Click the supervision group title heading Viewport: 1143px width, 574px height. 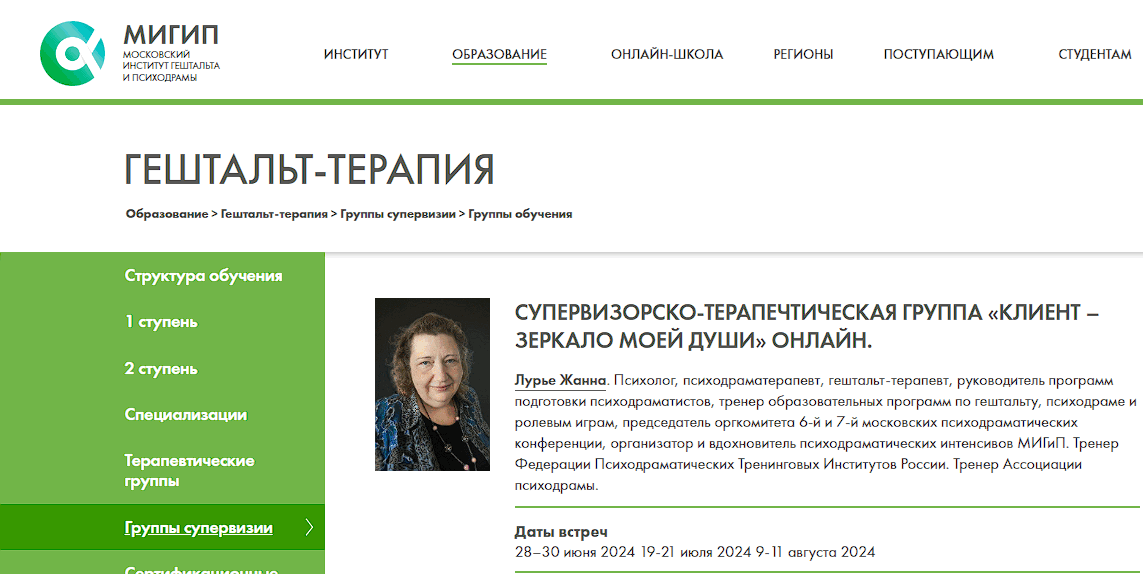806,326
